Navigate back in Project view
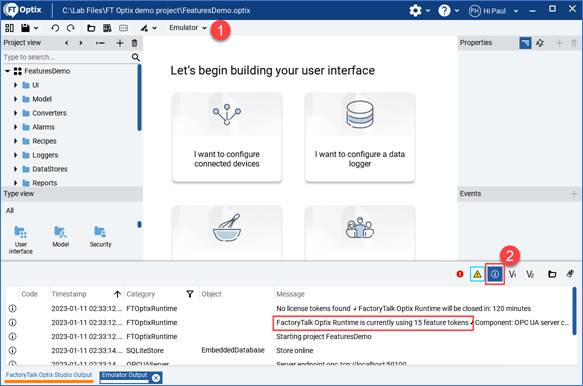 [x=67, y=43]
